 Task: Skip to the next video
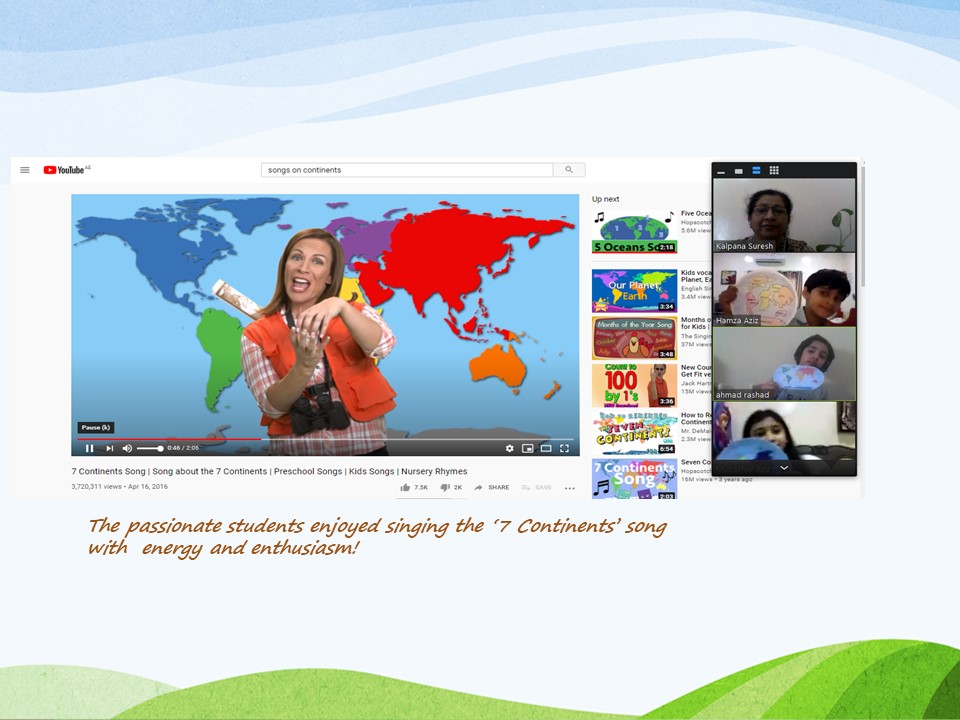click(109, 448)
